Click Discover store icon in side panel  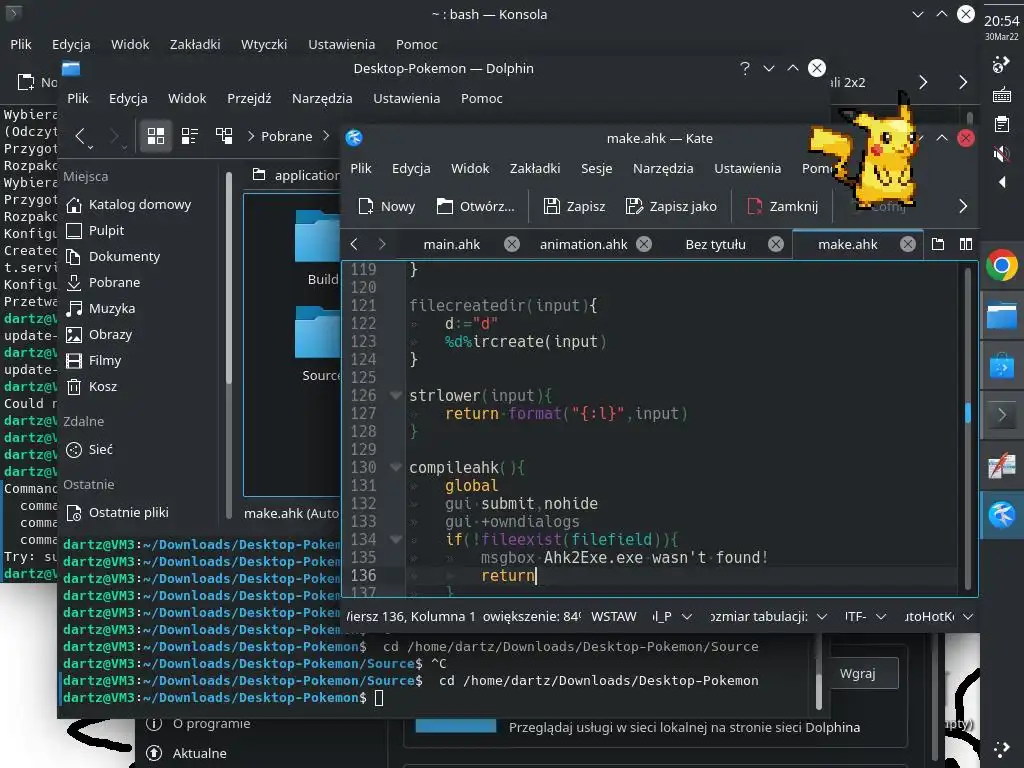tap(1001, 366)
